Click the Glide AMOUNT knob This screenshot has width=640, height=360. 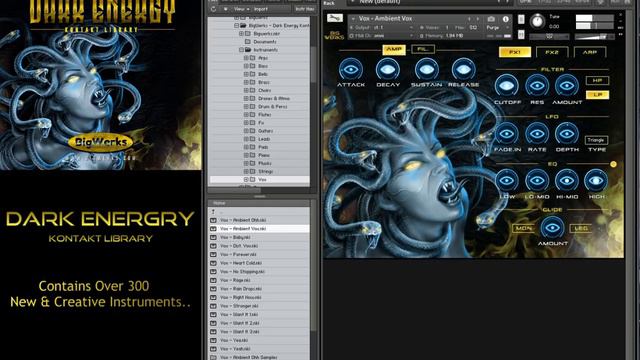pos(552,227)
